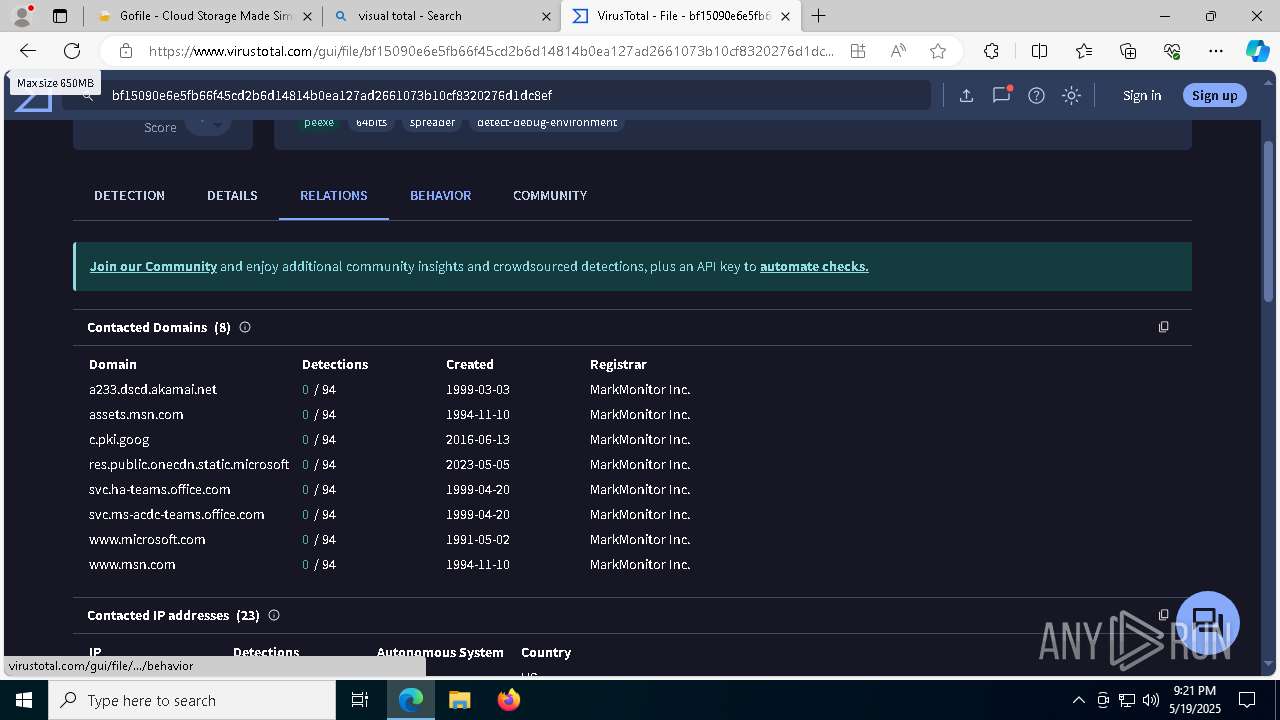This screenshot has height=720, width=1280.
Task: Open domain www.msn.com
Action: [x=132, y=564]
